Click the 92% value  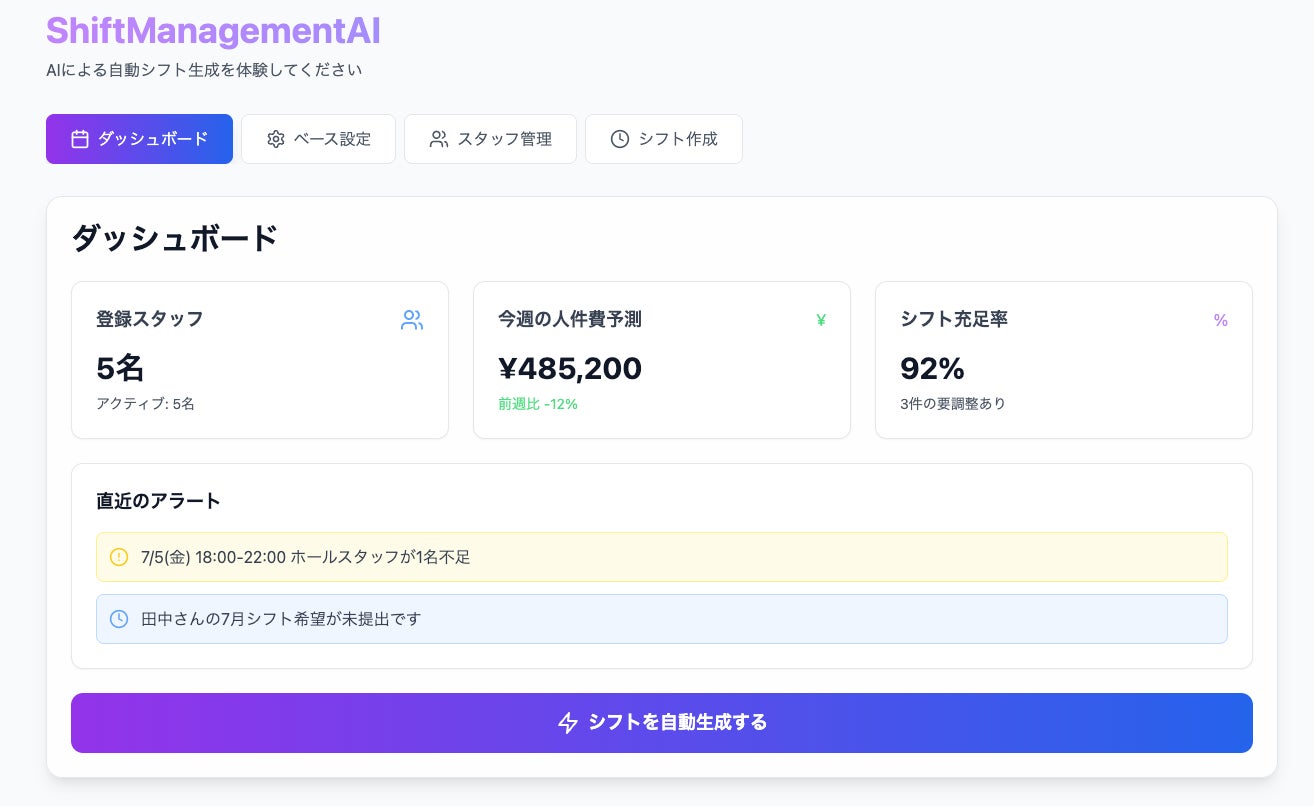932,368
